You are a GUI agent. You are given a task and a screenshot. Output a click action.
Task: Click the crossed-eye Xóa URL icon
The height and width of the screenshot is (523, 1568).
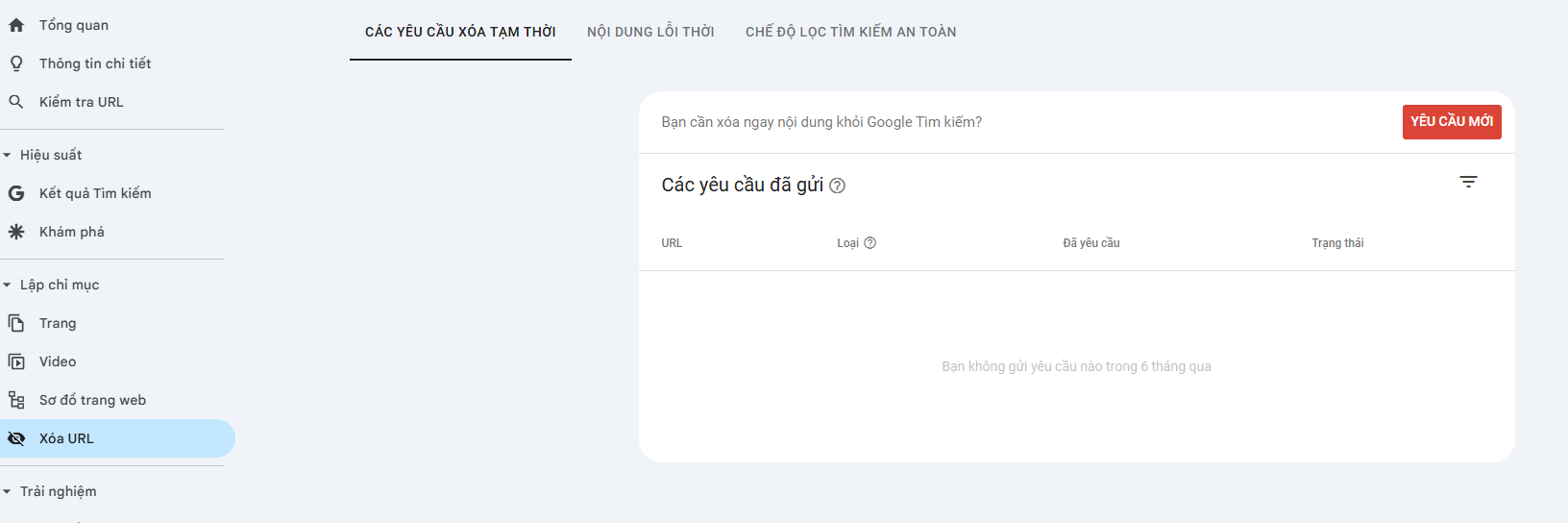click(16, 438)
